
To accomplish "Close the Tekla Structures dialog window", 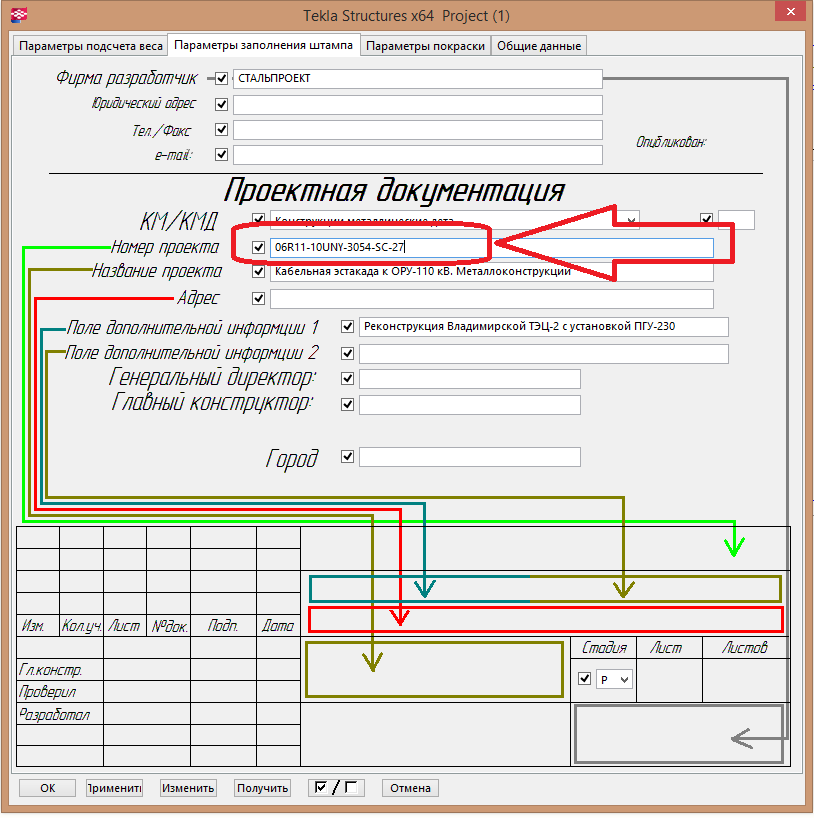I will [790, 12].
